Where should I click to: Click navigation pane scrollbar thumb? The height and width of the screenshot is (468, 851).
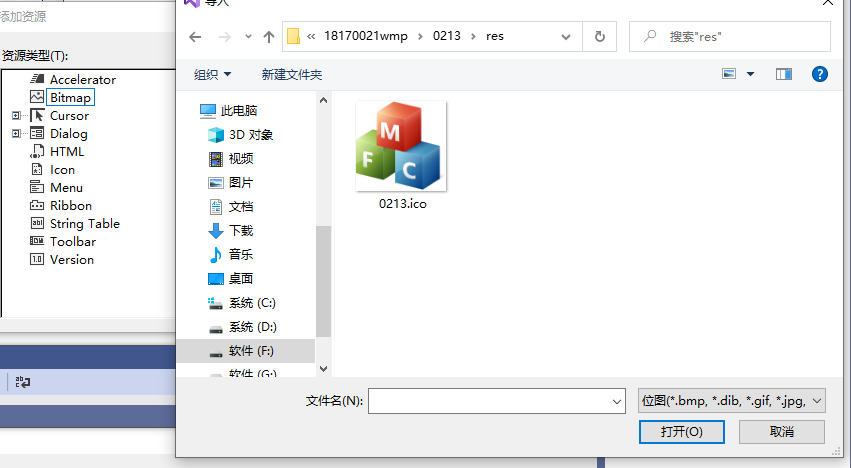point(323,281)
